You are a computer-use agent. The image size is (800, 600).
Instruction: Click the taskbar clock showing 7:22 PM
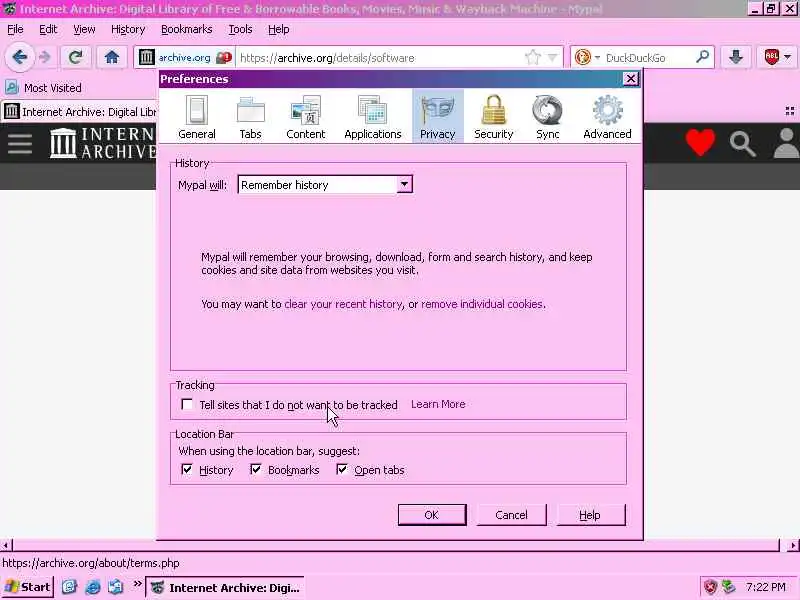[765, 587]
